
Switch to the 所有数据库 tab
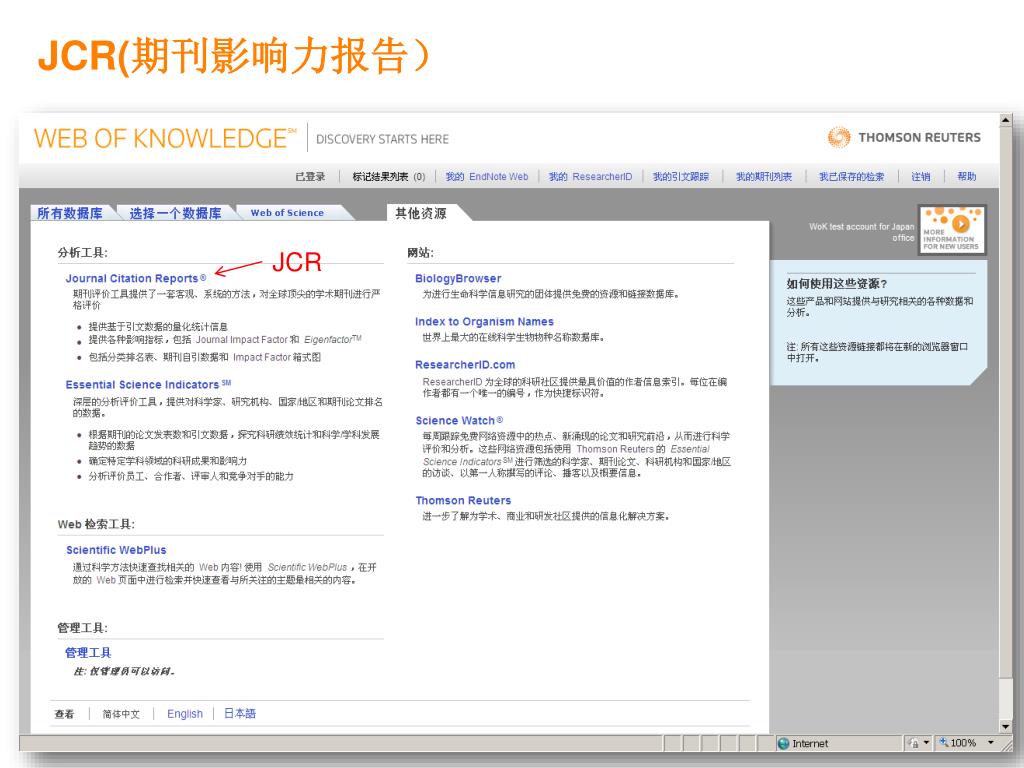tap(70, 213)
